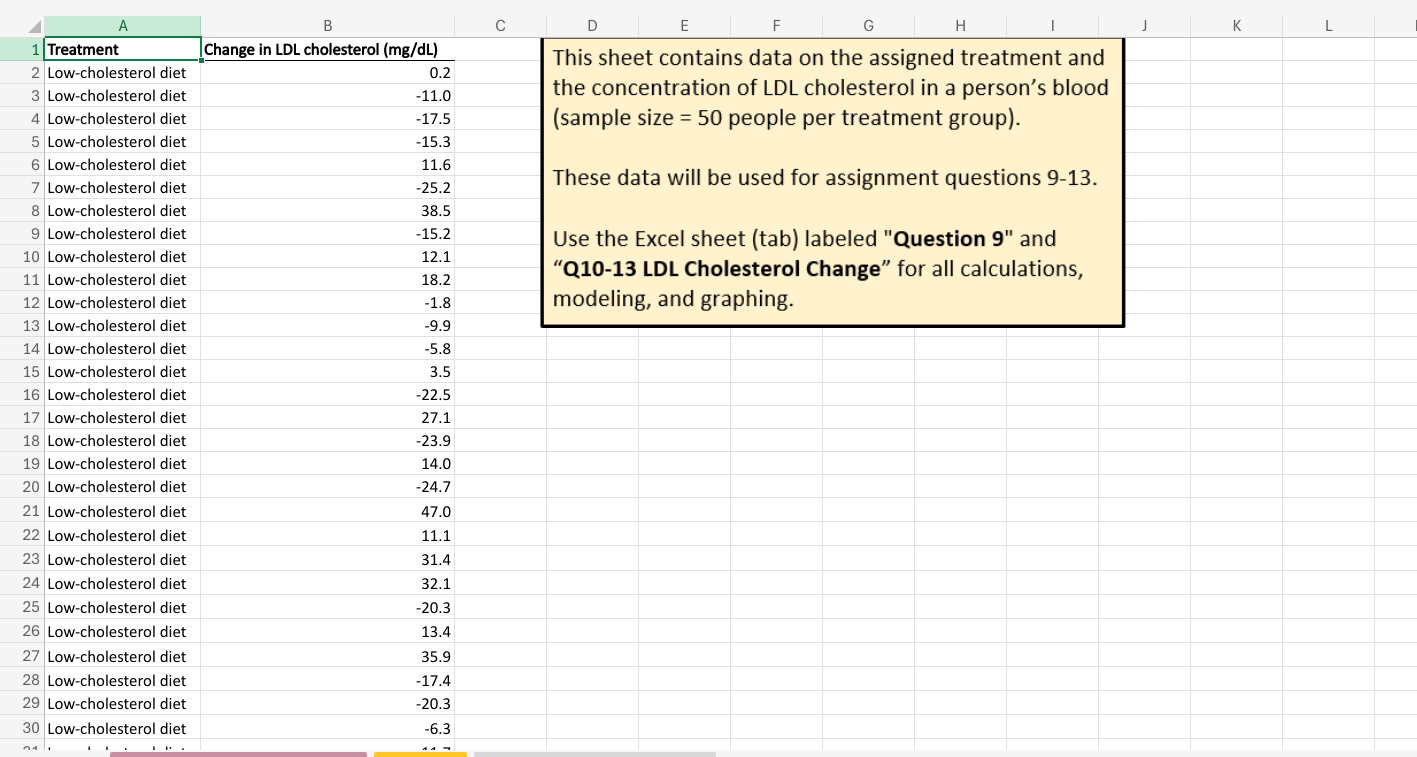Select entire row 5 via its row number
This screenshot has height=757, width=1417.
(x=22, y=142)
